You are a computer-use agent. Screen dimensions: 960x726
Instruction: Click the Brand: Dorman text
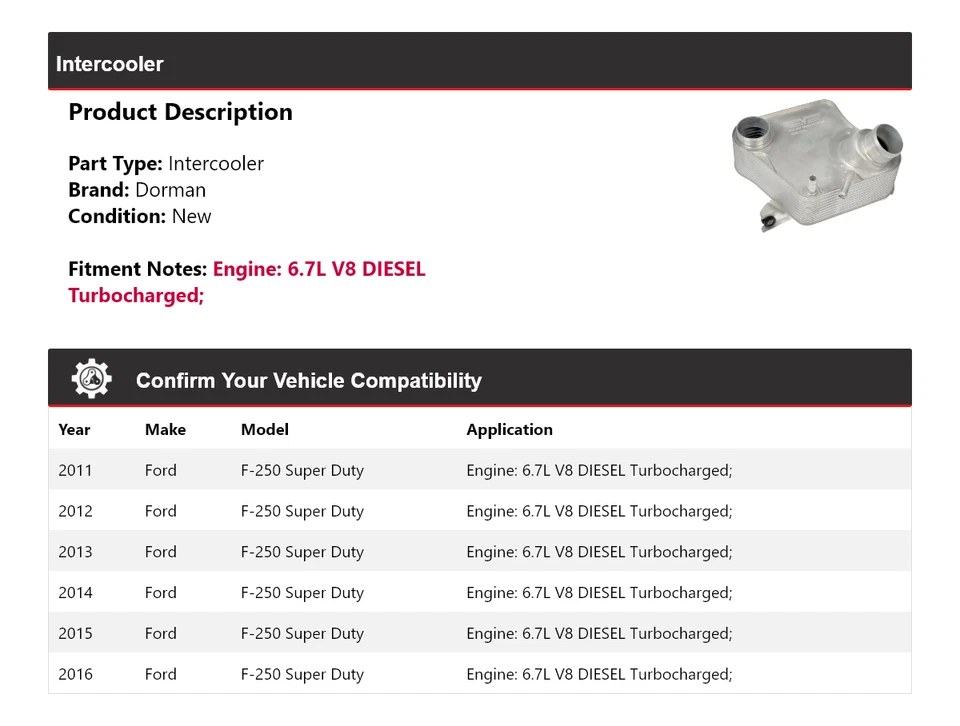(x=137, y=190)
